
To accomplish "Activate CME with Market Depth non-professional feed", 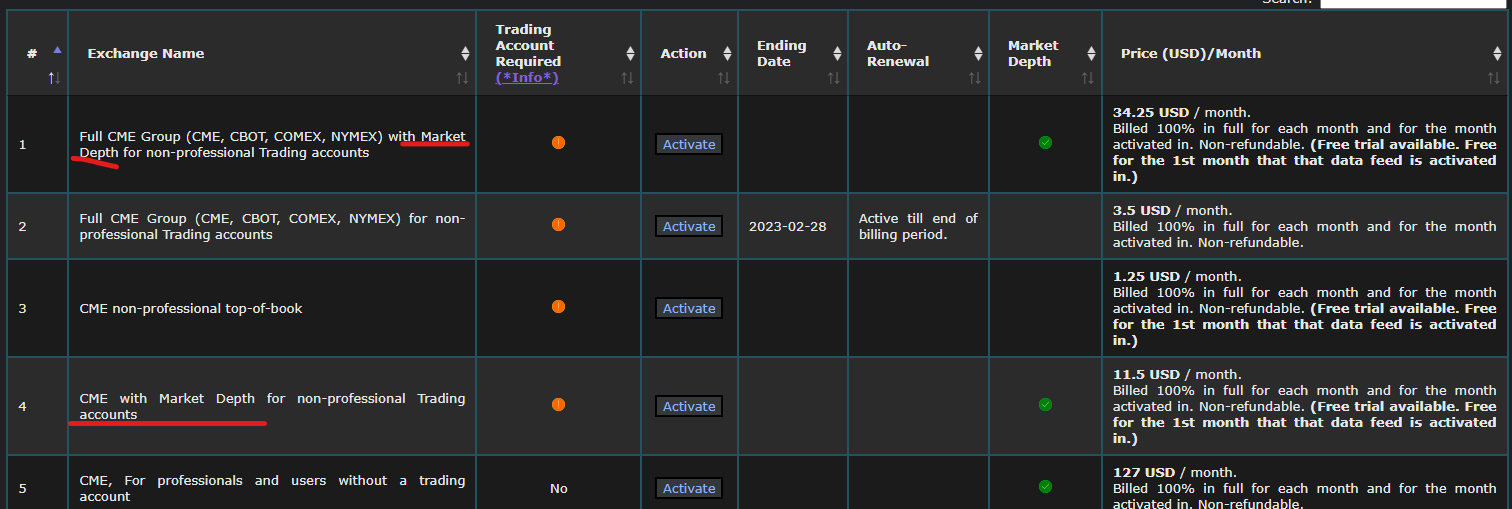I will click(x=689, y=406).
